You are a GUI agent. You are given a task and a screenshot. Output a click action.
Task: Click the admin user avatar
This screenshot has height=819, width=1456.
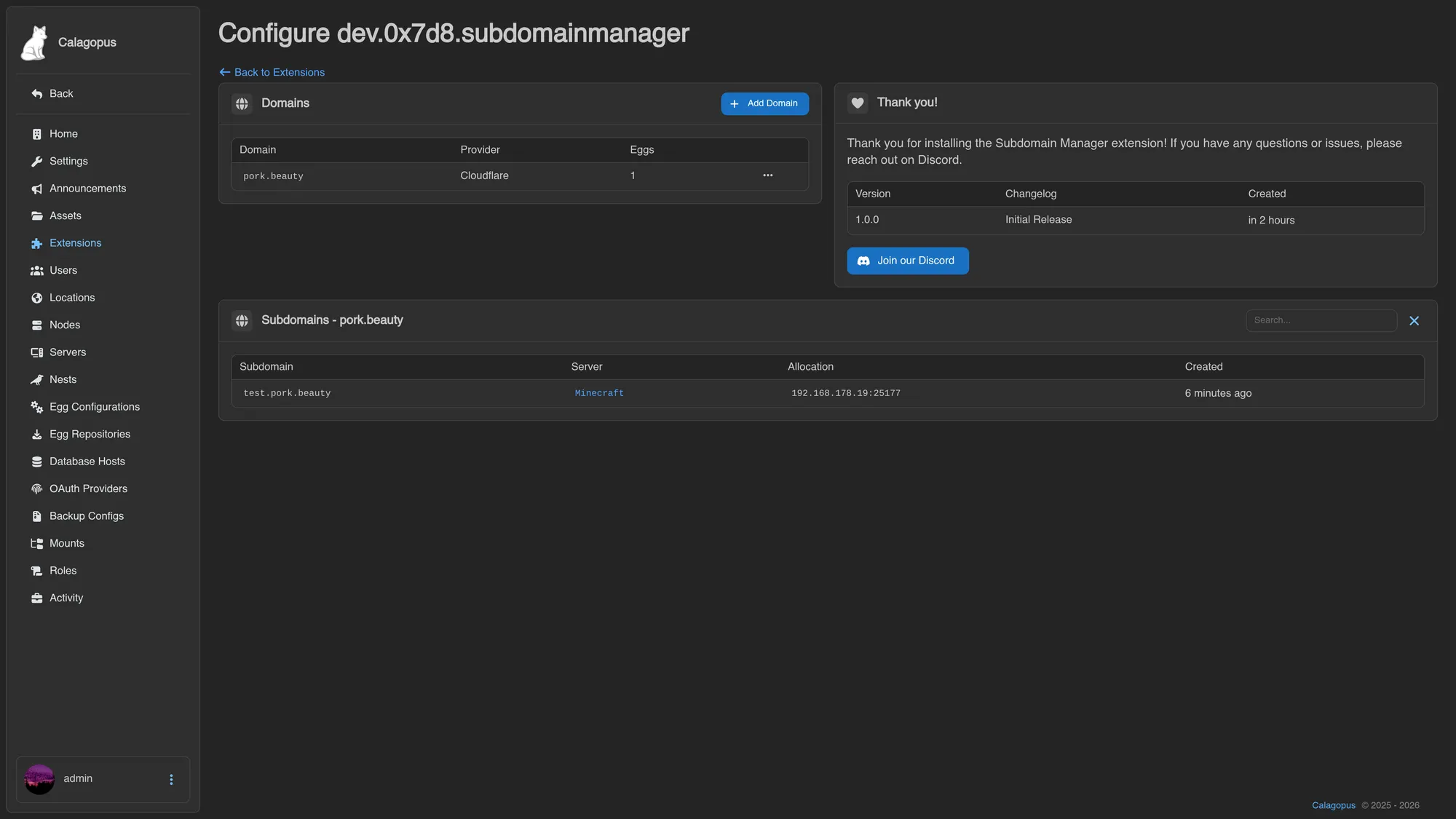tap(39, 779)
